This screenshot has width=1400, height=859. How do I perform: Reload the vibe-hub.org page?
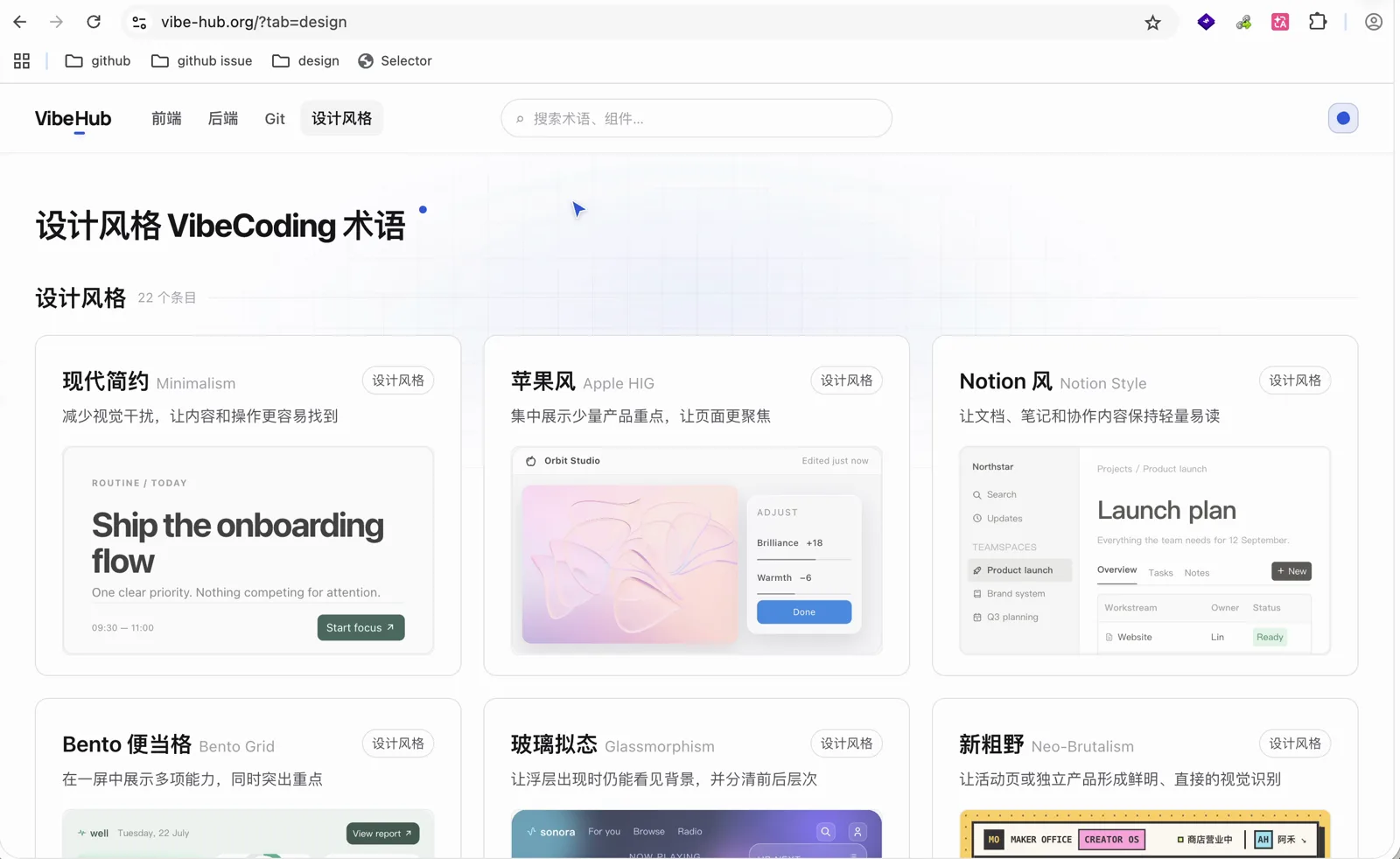pyautogui.click(x=94, y=22)
